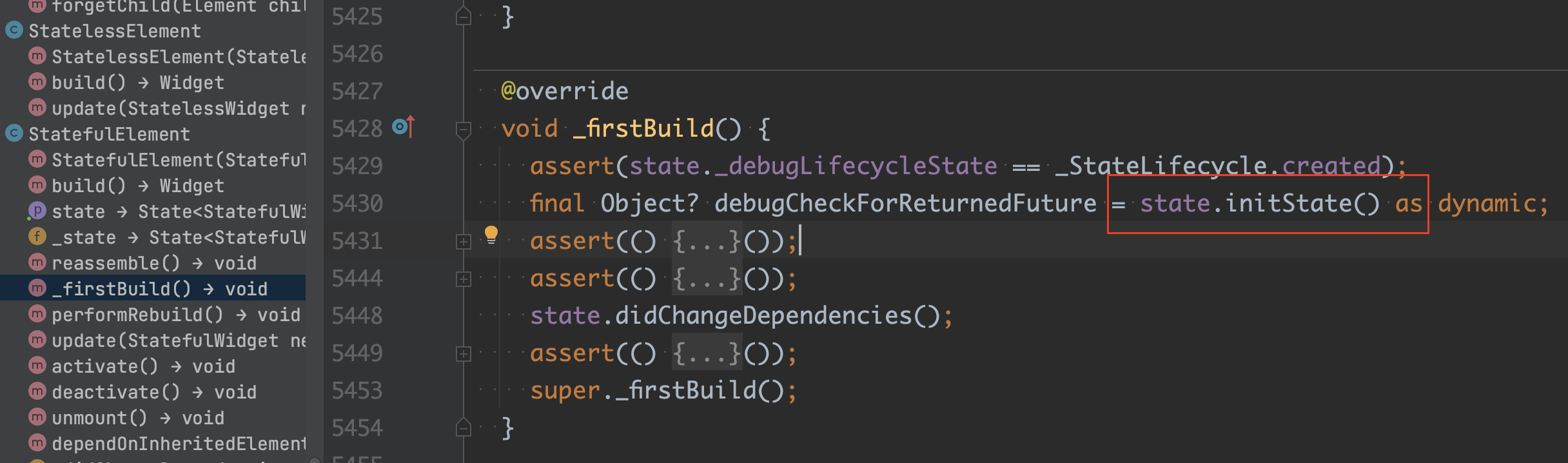Expand the folded assert block on line 5444

tap(463, 279)
